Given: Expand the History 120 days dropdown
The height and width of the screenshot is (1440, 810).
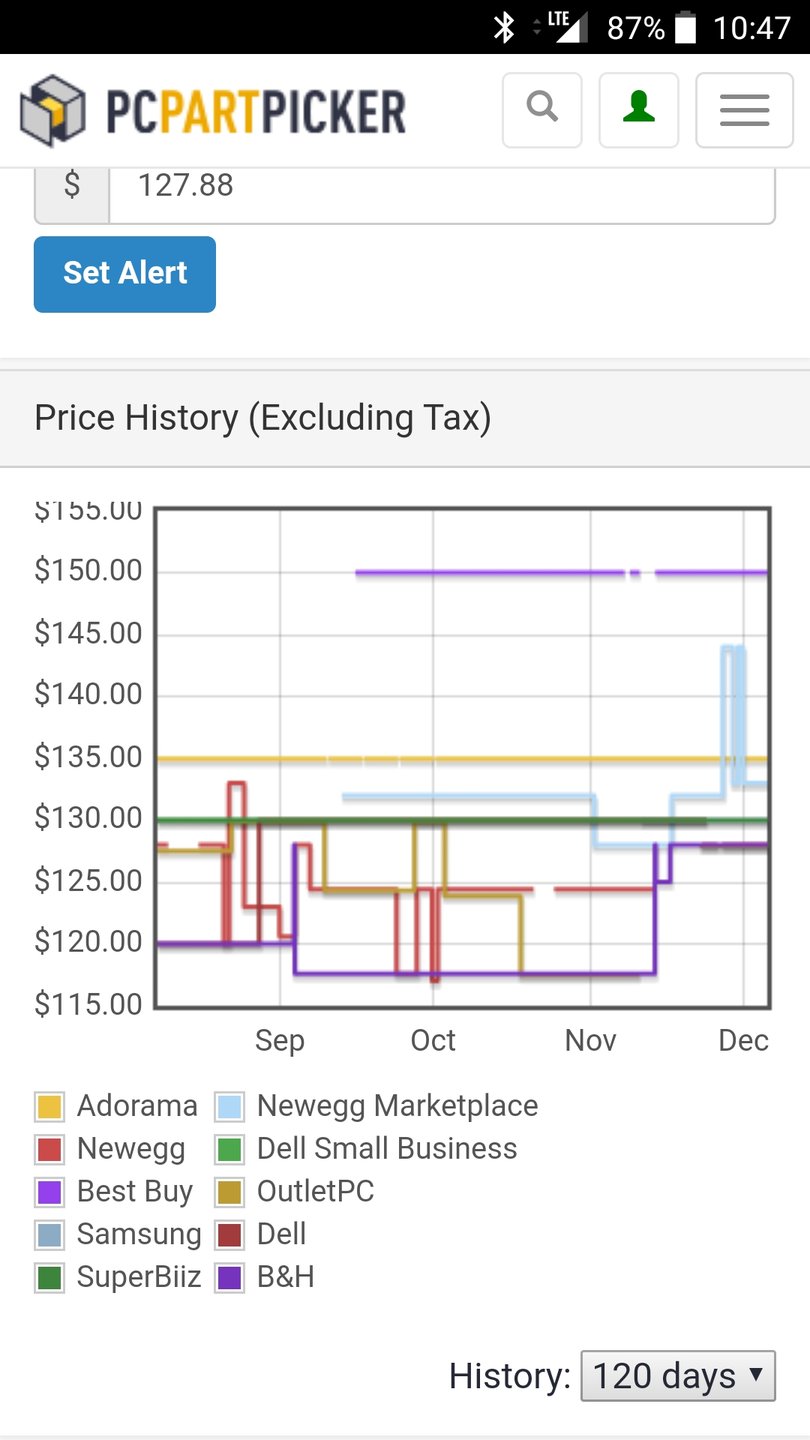Looking at the screenshot, I should [x=678, y=1376].
